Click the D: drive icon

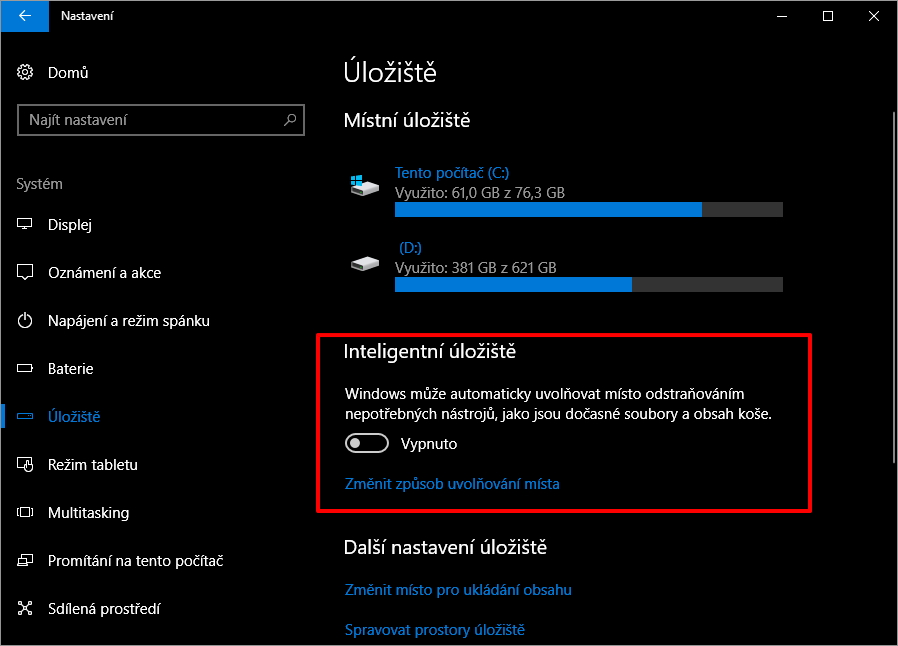pos(365,264)
